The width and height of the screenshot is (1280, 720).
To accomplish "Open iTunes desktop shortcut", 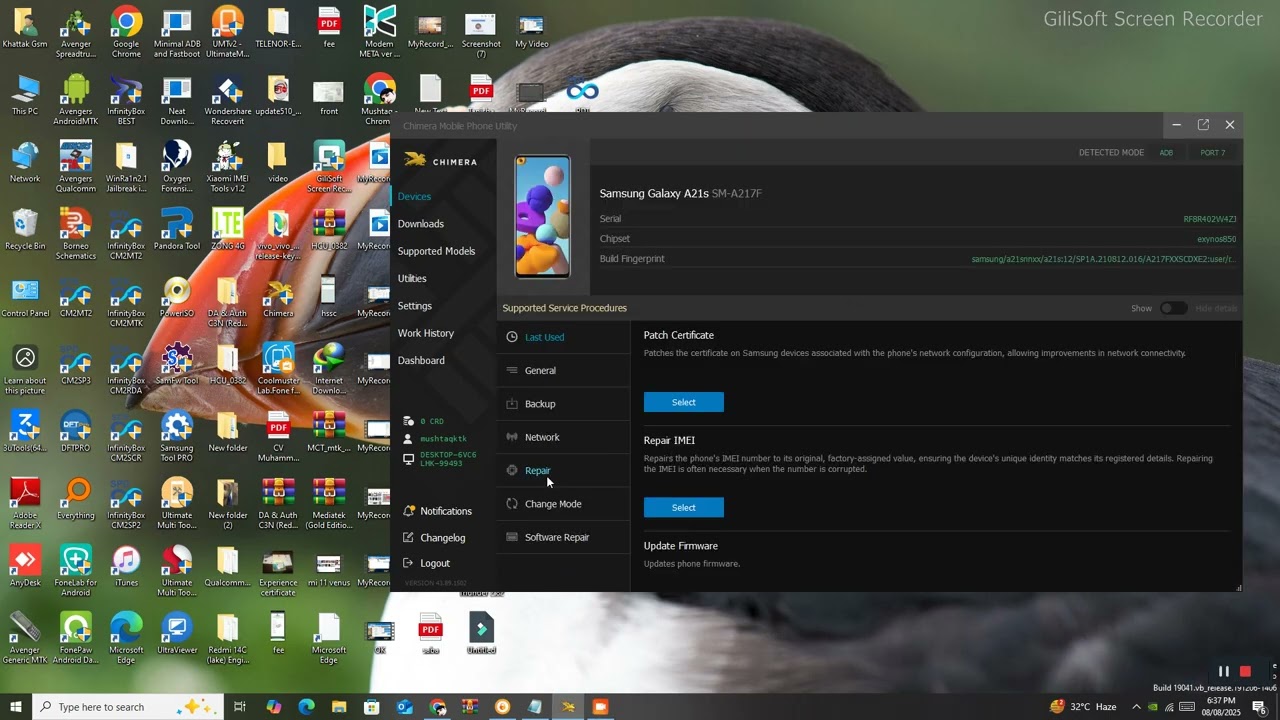I will click(126, 565).
